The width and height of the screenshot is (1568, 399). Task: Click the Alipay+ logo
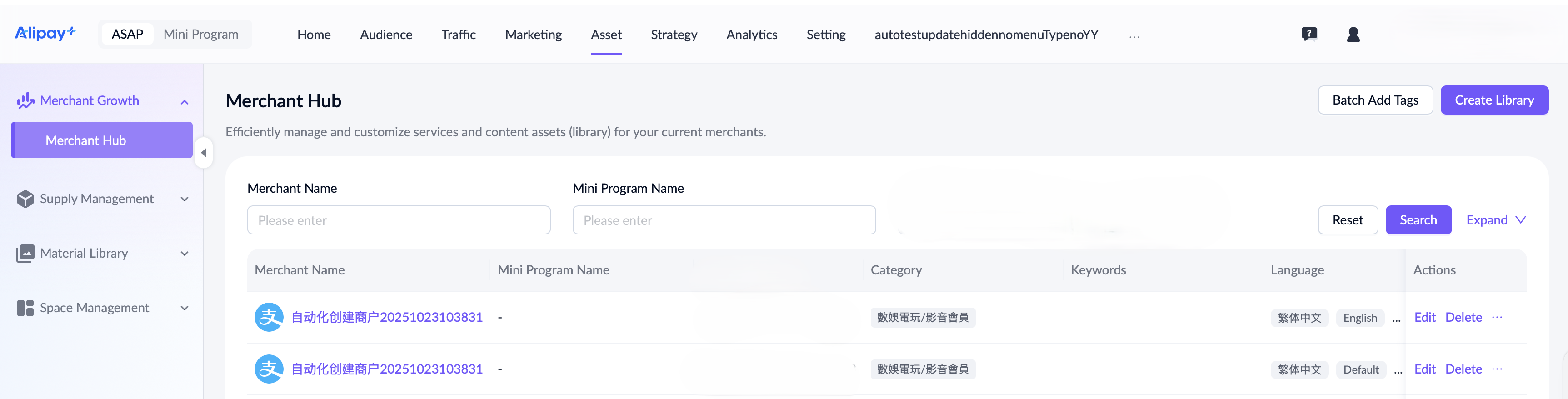(45, 34)
